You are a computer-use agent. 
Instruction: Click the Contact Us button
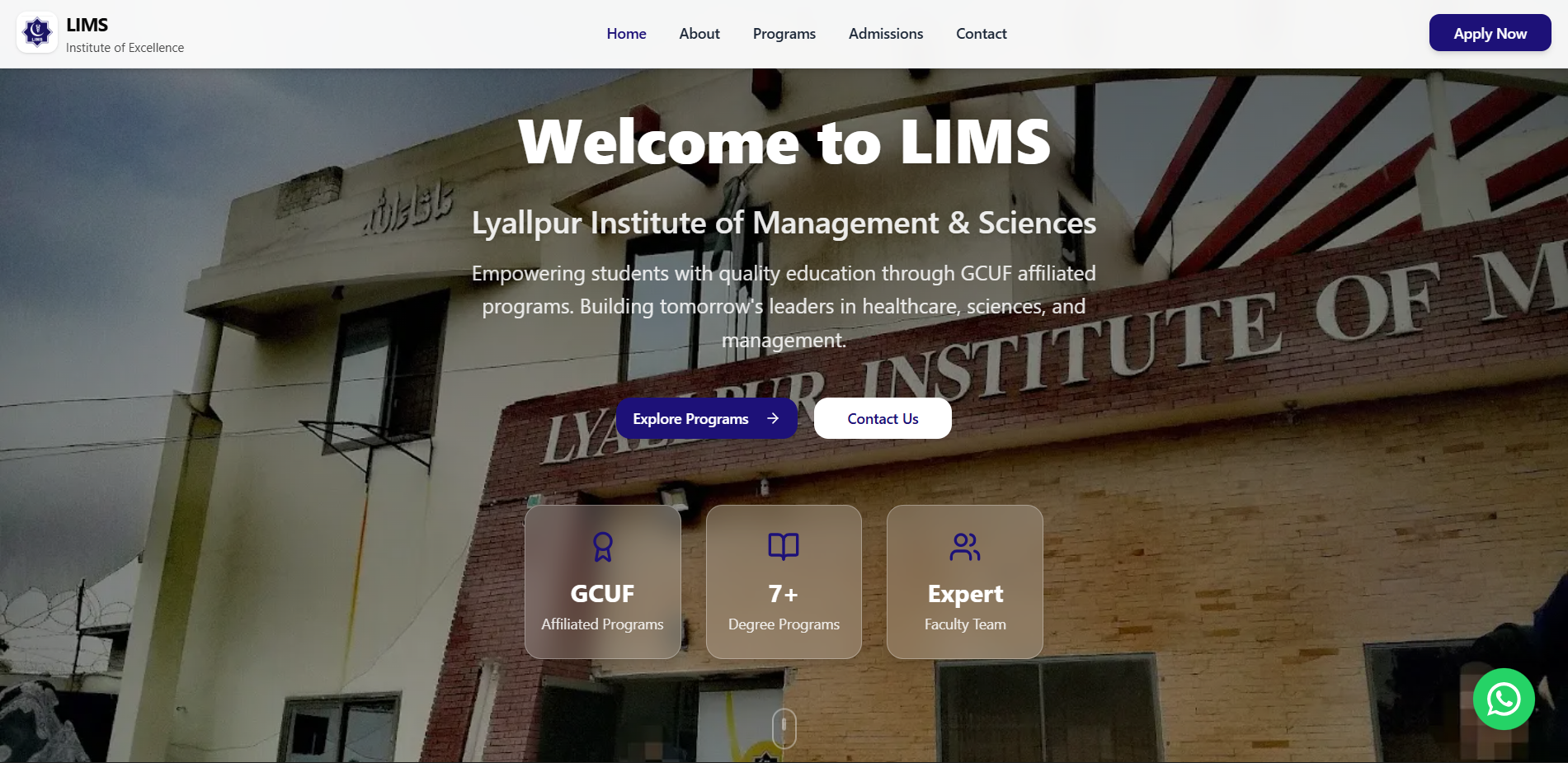point(882,418)
